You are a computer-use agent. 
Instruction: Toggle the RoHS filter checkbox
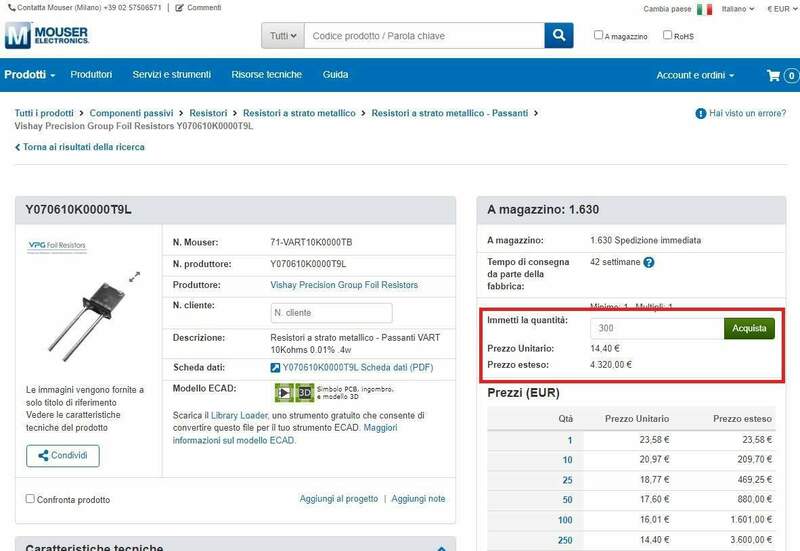[x=668, y=35]
